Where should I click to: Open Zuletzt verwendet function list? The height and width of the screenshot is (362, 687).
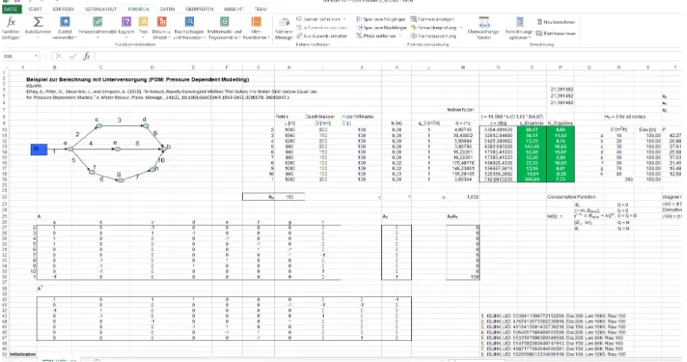pos(65,28)
